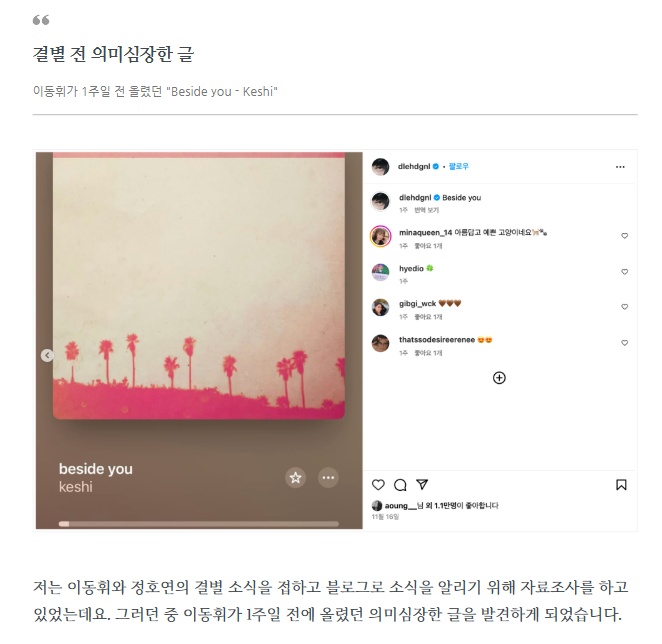Favorite the beside you song with star
This screenshot has height=644, width=662.
[296, 478]
